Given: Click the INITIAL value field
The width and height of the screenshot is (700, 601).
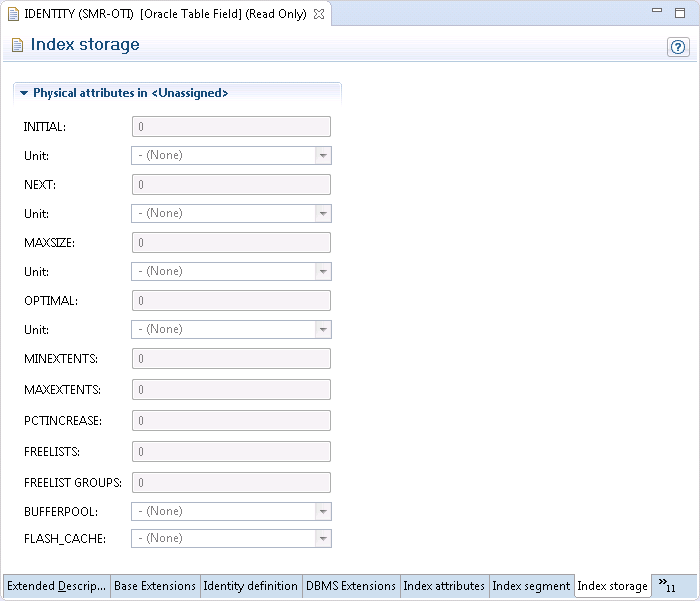Looking at the screenshot, I should click(x=231, y=127).
